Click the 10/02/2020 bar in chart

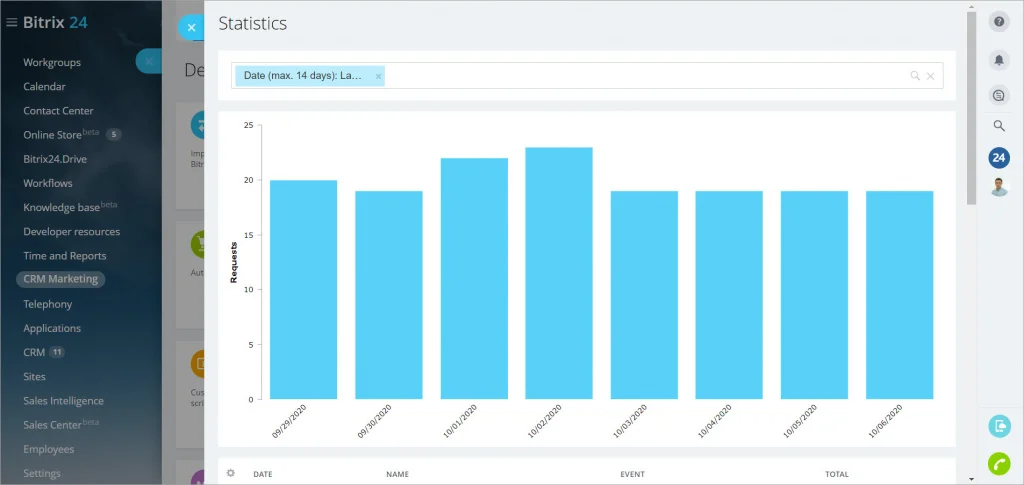tap(559, 273)
